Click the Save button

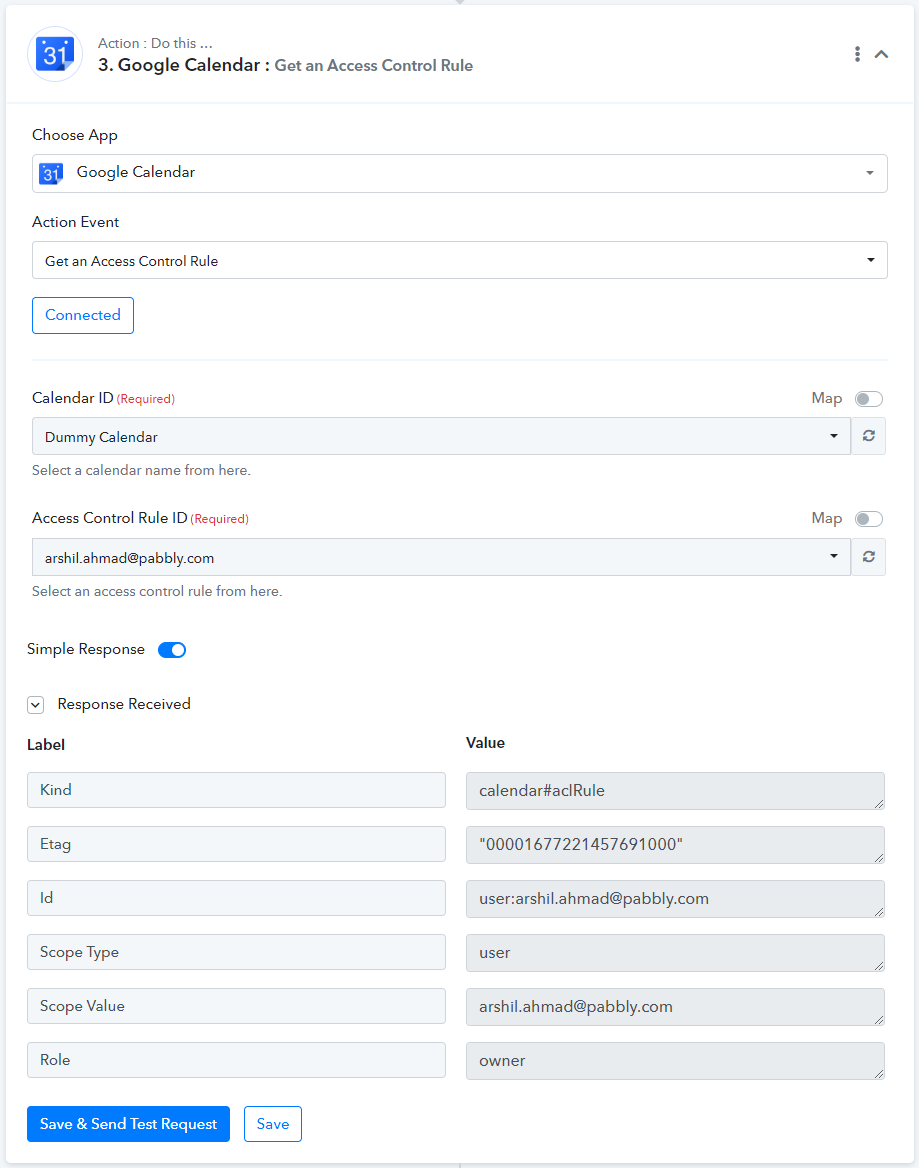point(273,1123)
